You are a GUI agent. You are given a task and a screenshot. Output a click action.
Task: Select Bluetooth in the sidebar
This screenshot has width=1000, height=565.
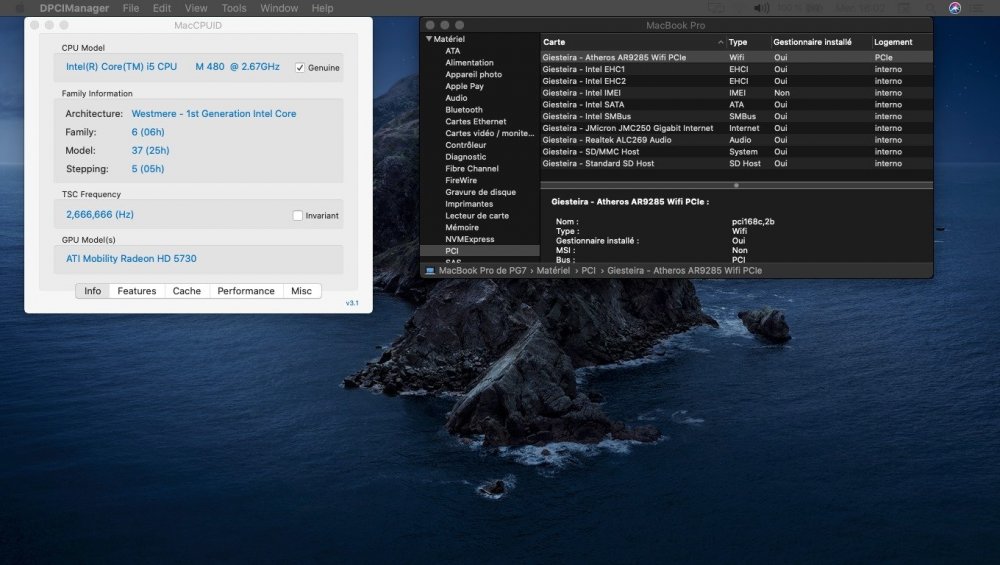[x=464, y=110]
